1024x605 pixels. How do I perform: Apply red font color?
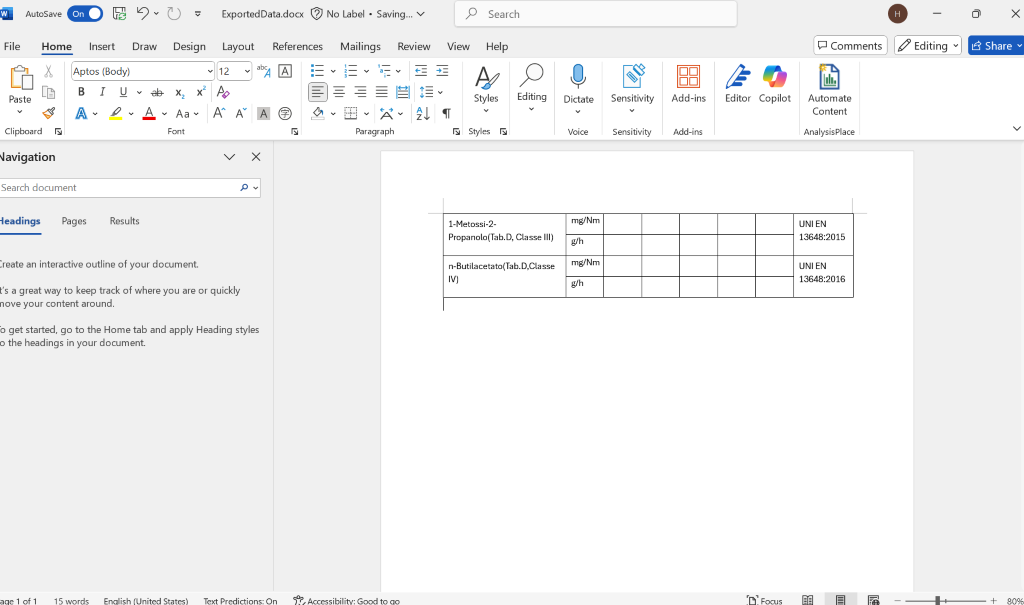tap(150, 114)
